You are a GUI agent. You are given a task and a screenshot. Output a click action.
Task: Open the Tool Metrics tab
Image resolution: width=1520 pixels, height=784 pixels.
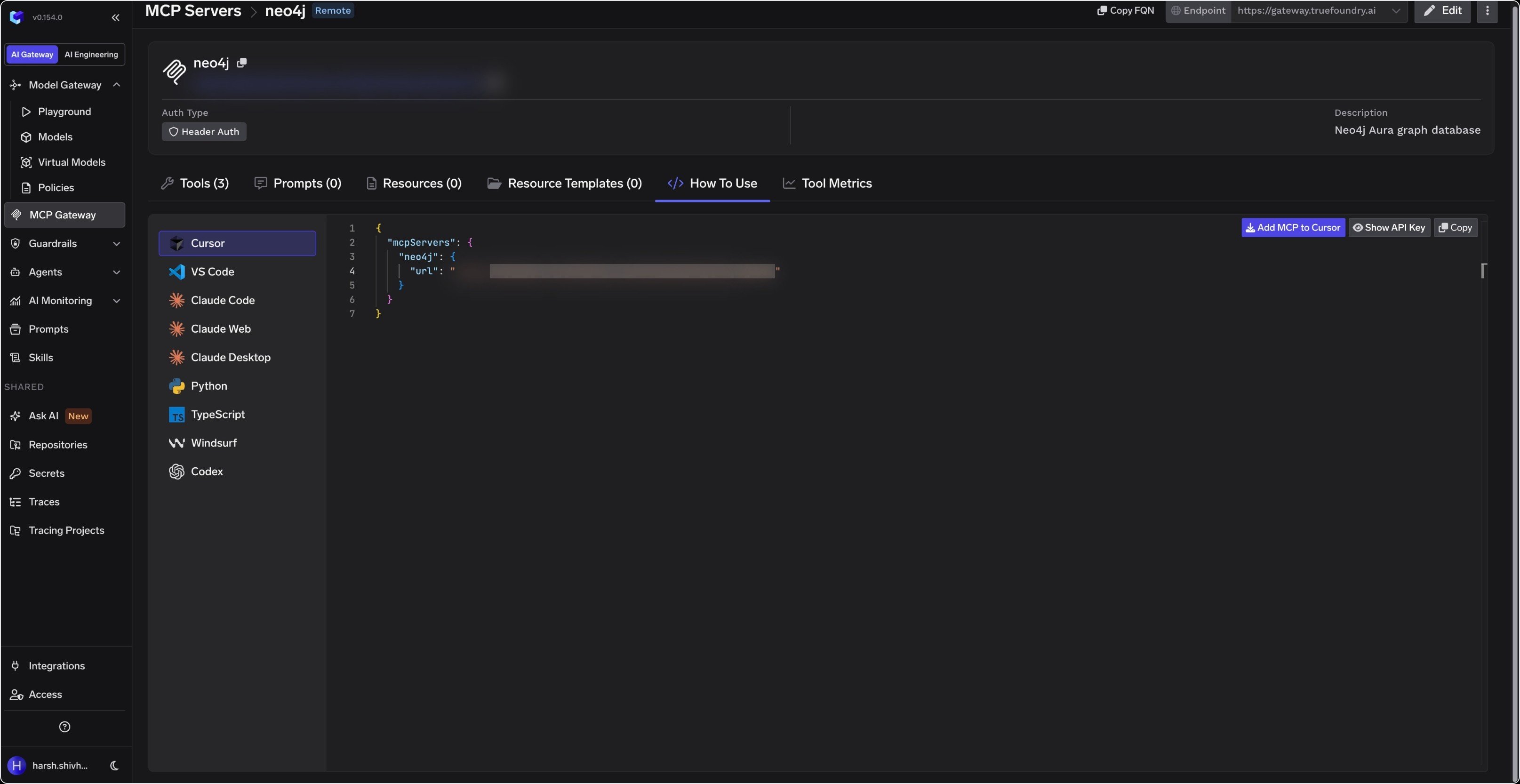(827, 184)
